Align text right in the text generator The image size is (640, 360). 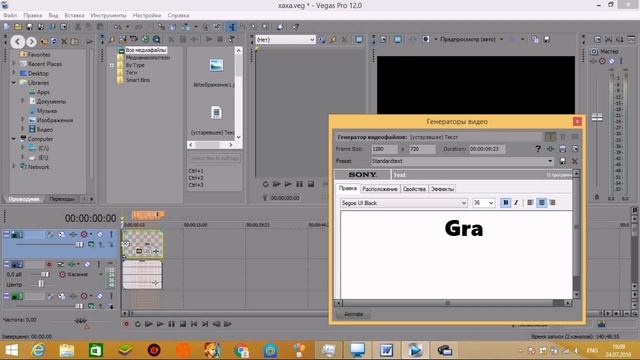pos(552,202)
